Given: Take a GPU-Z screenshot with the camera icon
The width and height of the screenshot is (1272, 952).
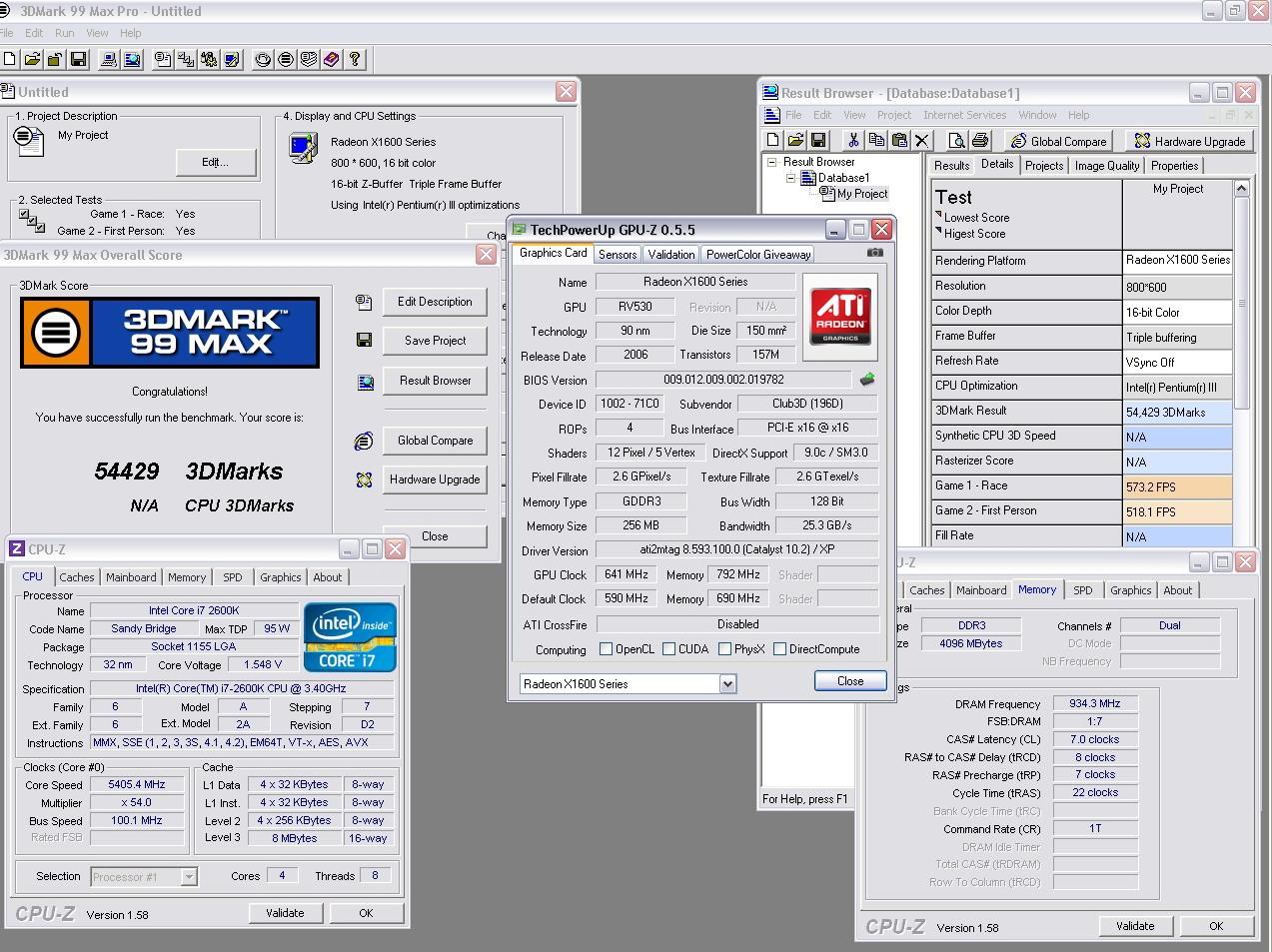Looking at the screenshot, I should [875, 253].
